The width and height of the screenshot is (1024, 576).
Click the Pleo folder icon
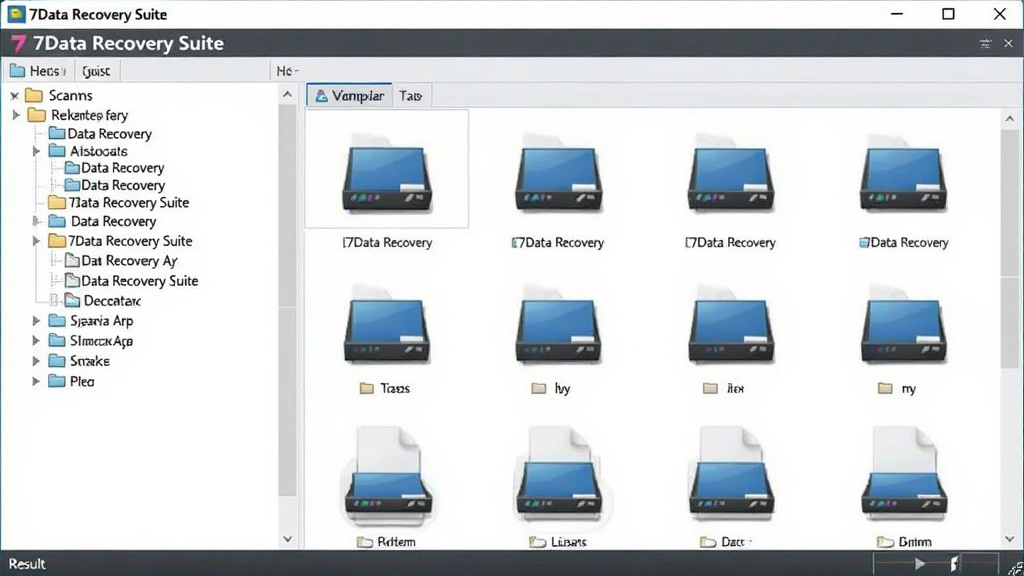(57, 381)
